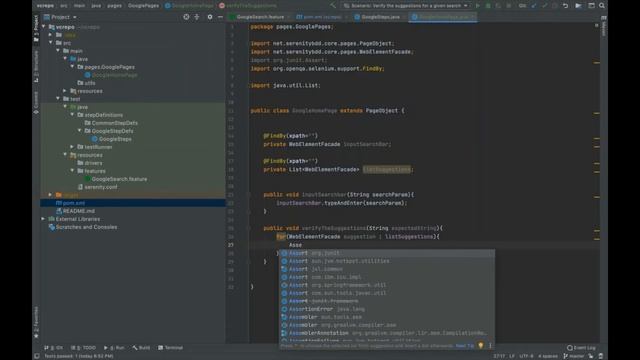Select Assert org.junit completion suggestion
This screenshot has width=640, height=360.
click(387, 253)
